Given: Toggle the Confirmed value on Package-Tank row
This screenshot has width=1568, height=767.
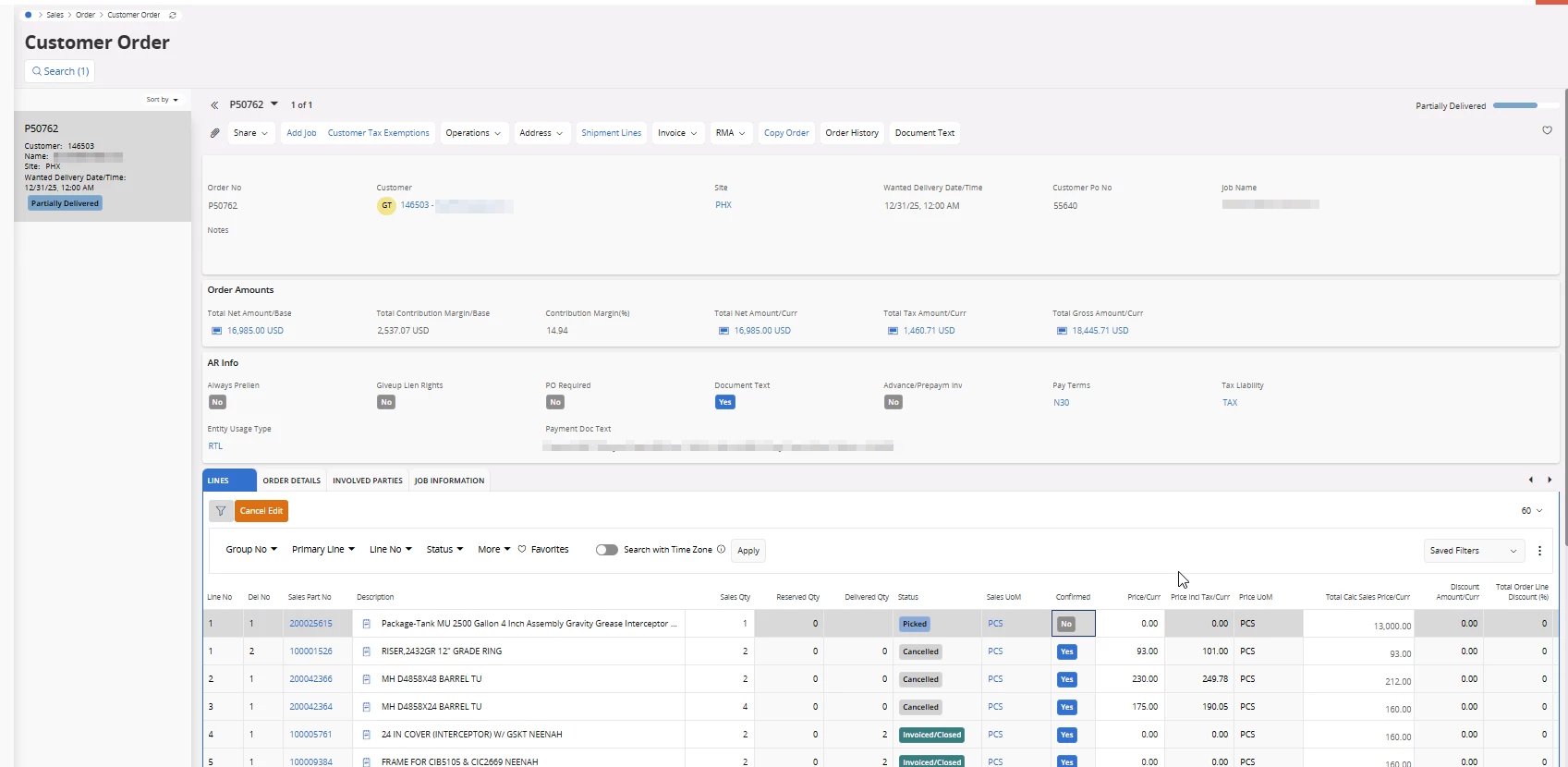Looking at the screenshot, I should (1066, 624).
